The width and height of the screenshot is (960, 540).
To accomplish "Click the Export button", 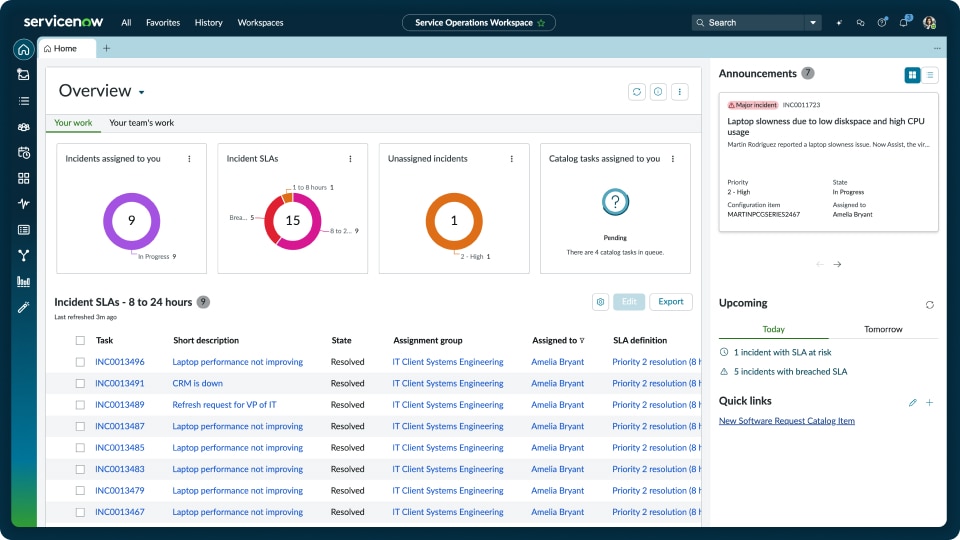I will [670, 301].
